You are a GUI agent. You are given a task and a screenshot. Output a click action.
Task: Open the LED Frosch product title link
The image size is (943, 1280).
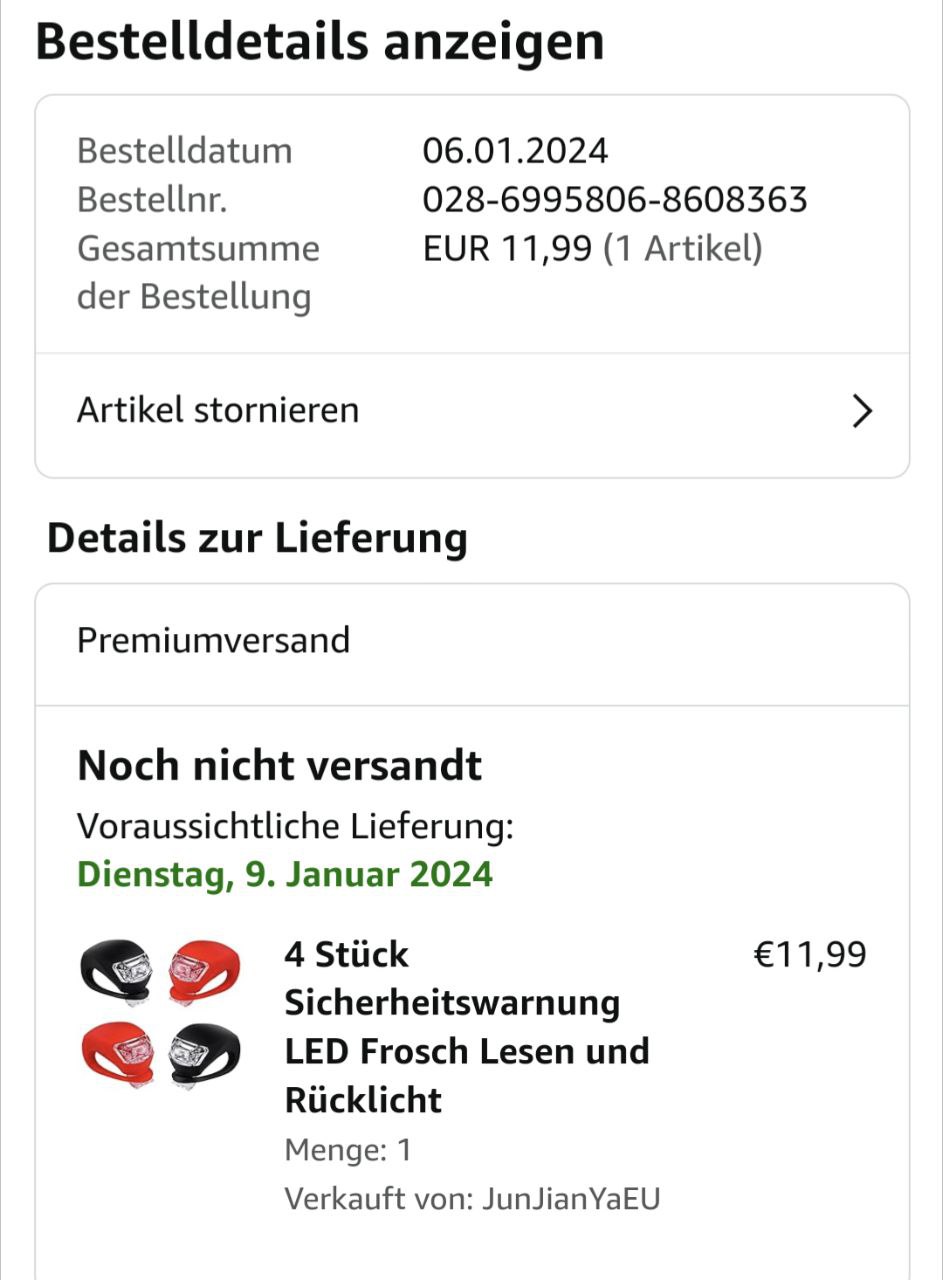(466, 1027)
